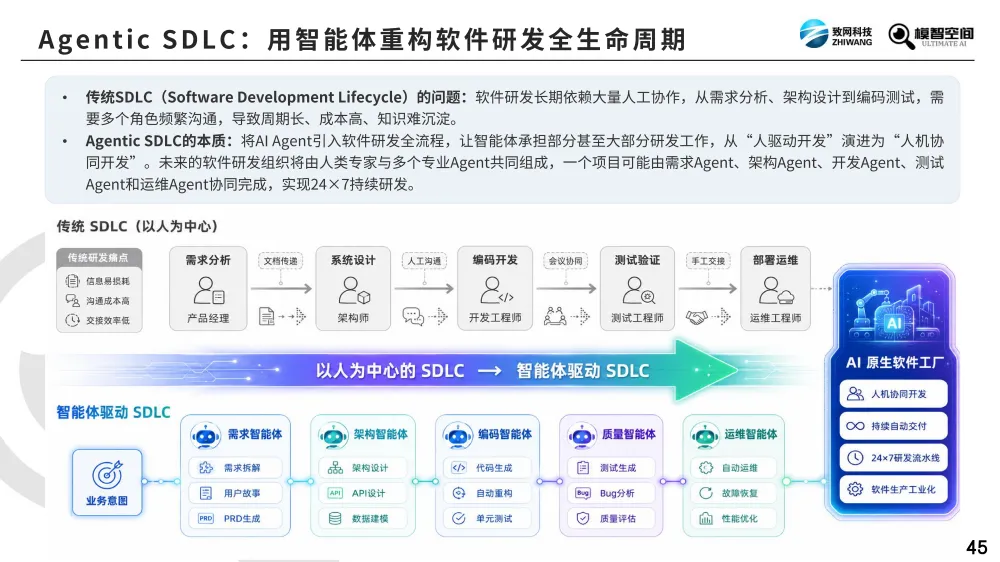Screen dimensions: 1000x562
Task: Click the AI 原生软件工厂 title
Action: [895, 363]
